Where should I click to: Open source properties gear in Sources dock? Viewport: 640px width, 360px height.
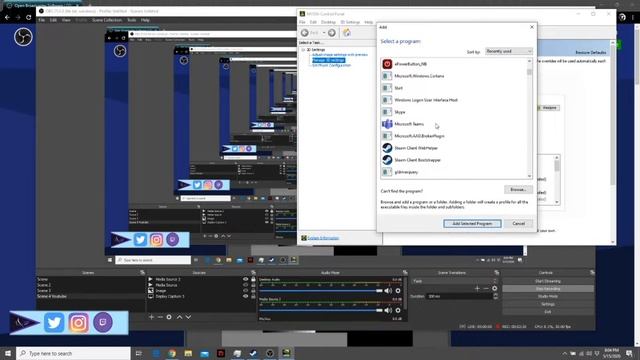tap(169, 317)
